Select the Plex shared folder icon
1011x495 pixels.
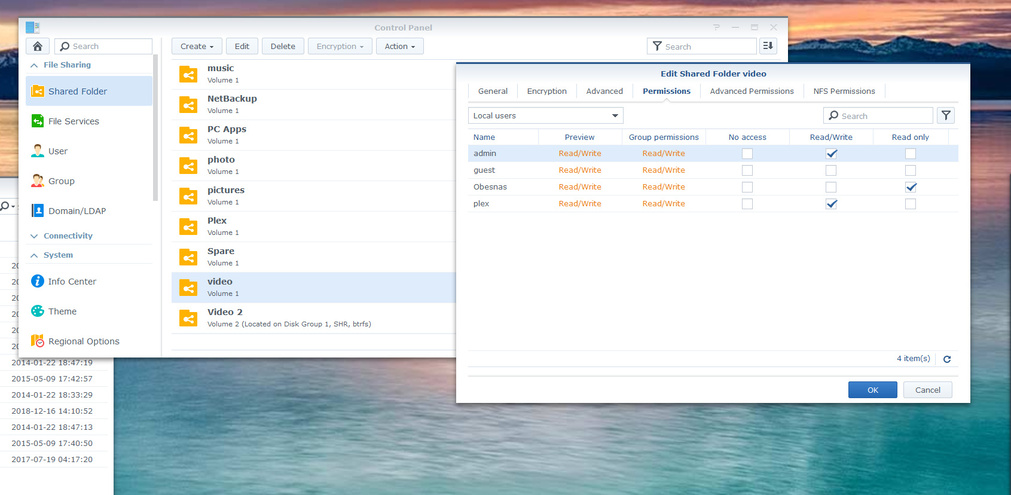188,226
